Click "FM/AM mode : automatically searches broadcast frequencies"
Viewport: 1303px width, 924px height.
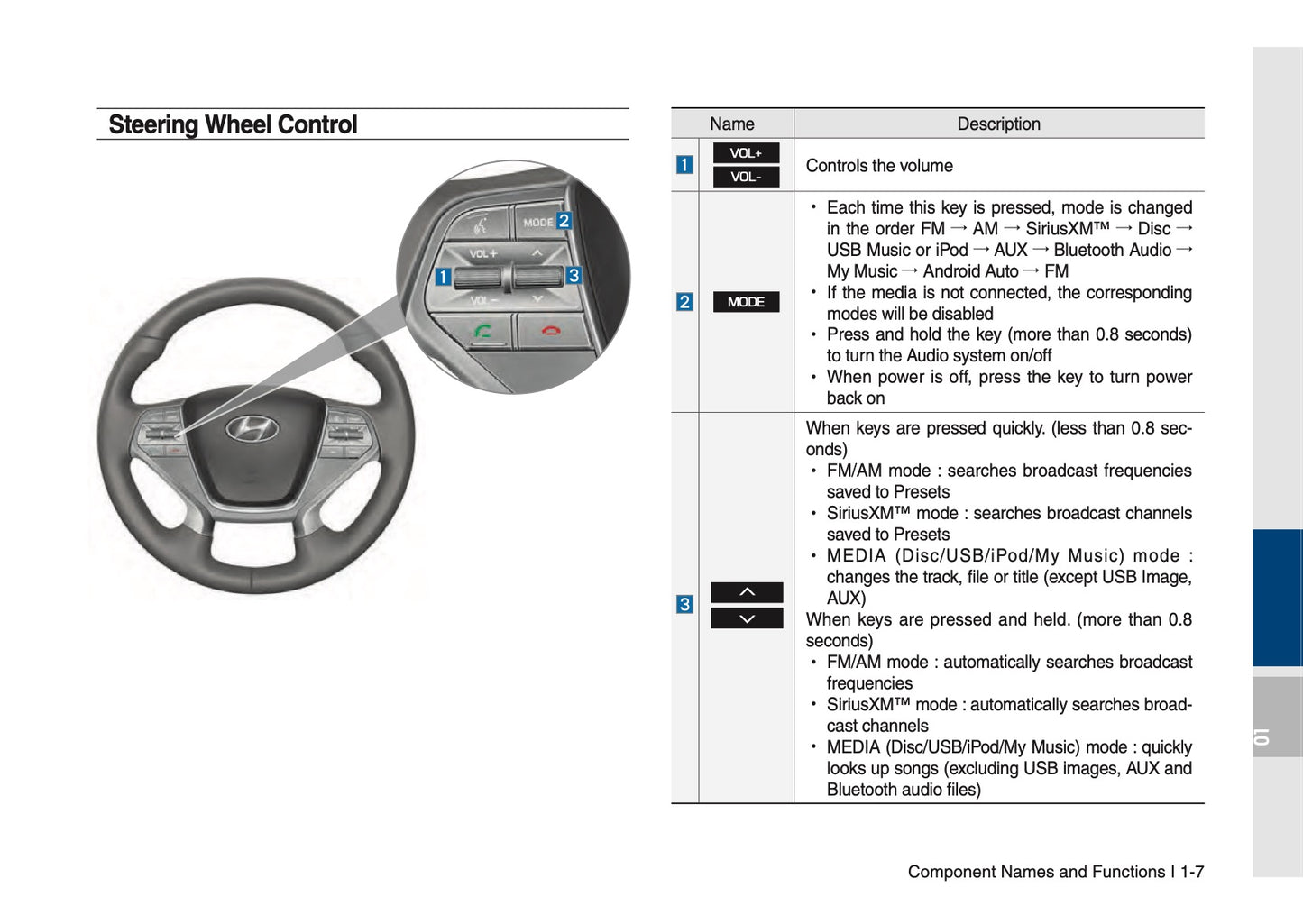1009,672
